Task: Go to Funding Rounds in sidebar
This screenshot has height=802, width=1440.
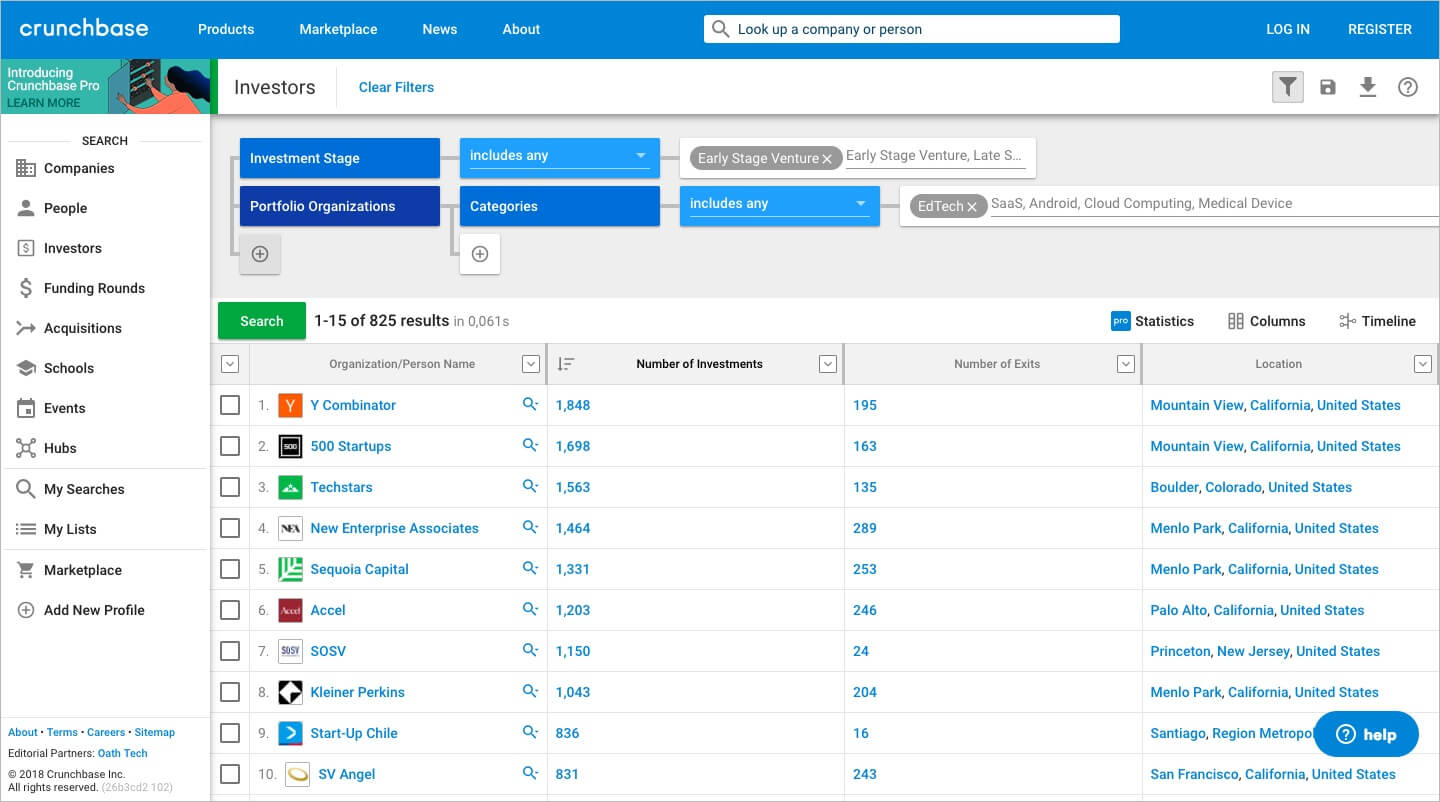Action: click(94, 288)
